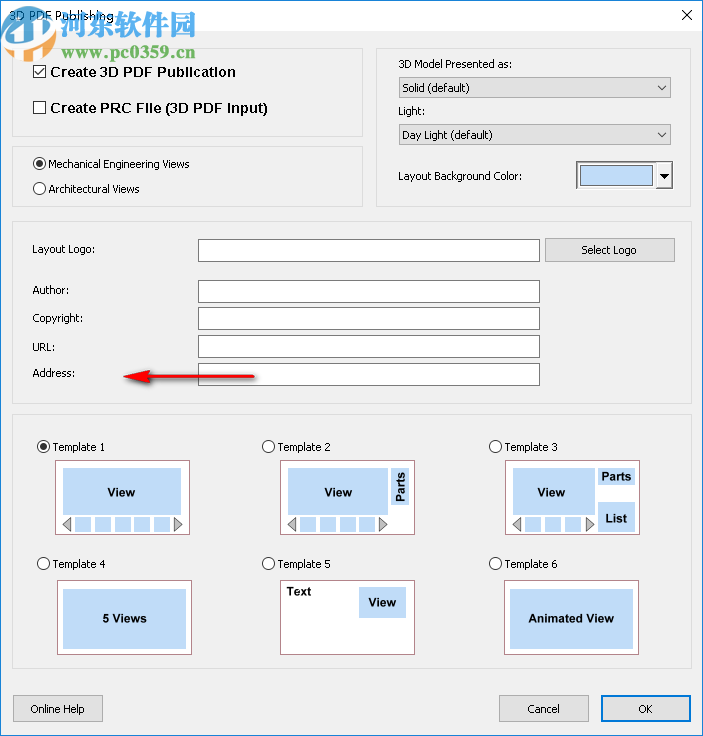703x736 pixels.
Task: Enable Create PRC File (3D PDF Input)
Action: (39, 108)
